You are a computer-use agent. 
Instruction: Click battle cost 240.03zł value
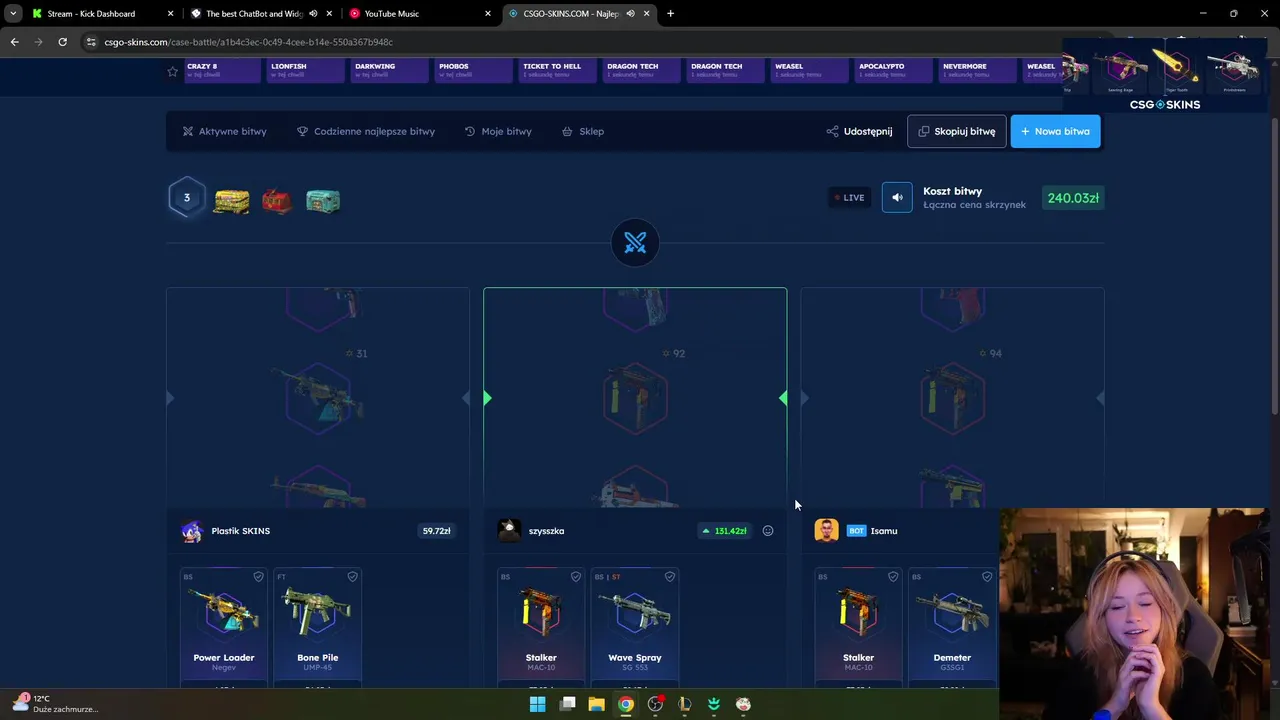pos(1073,198)
